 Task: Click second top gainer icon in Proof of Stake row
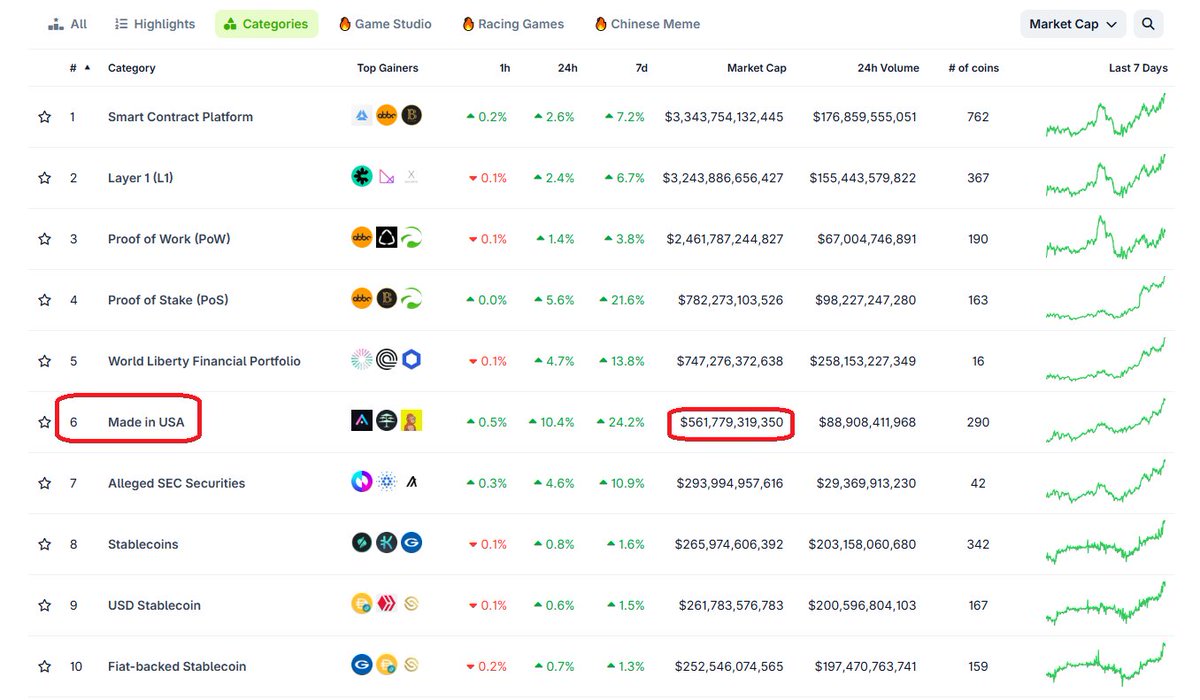pos(386,299)
